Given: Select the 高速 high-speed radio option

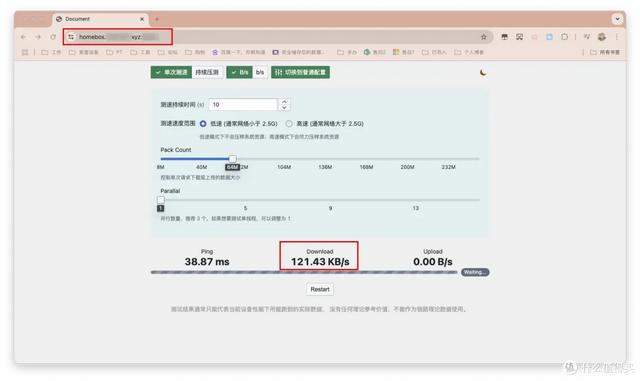Looking at the screenshot, I should tap(289, 123).
